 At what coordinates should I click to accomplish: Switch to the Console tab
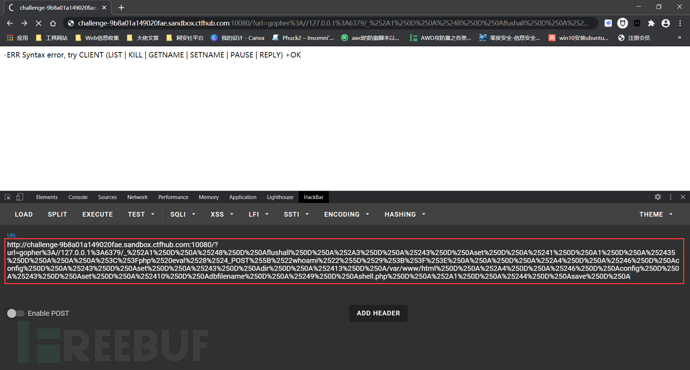[78, 197]
